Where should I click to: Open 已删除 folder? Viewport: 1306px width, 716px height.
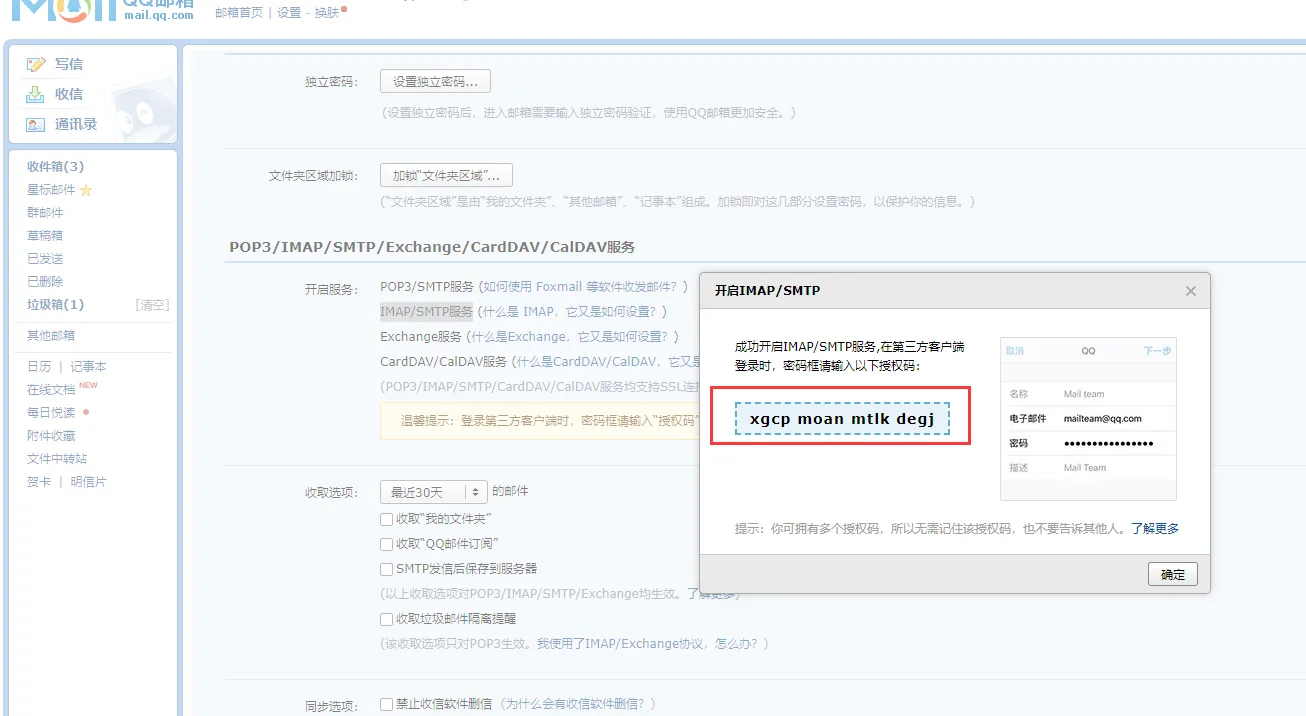(45, 282)
